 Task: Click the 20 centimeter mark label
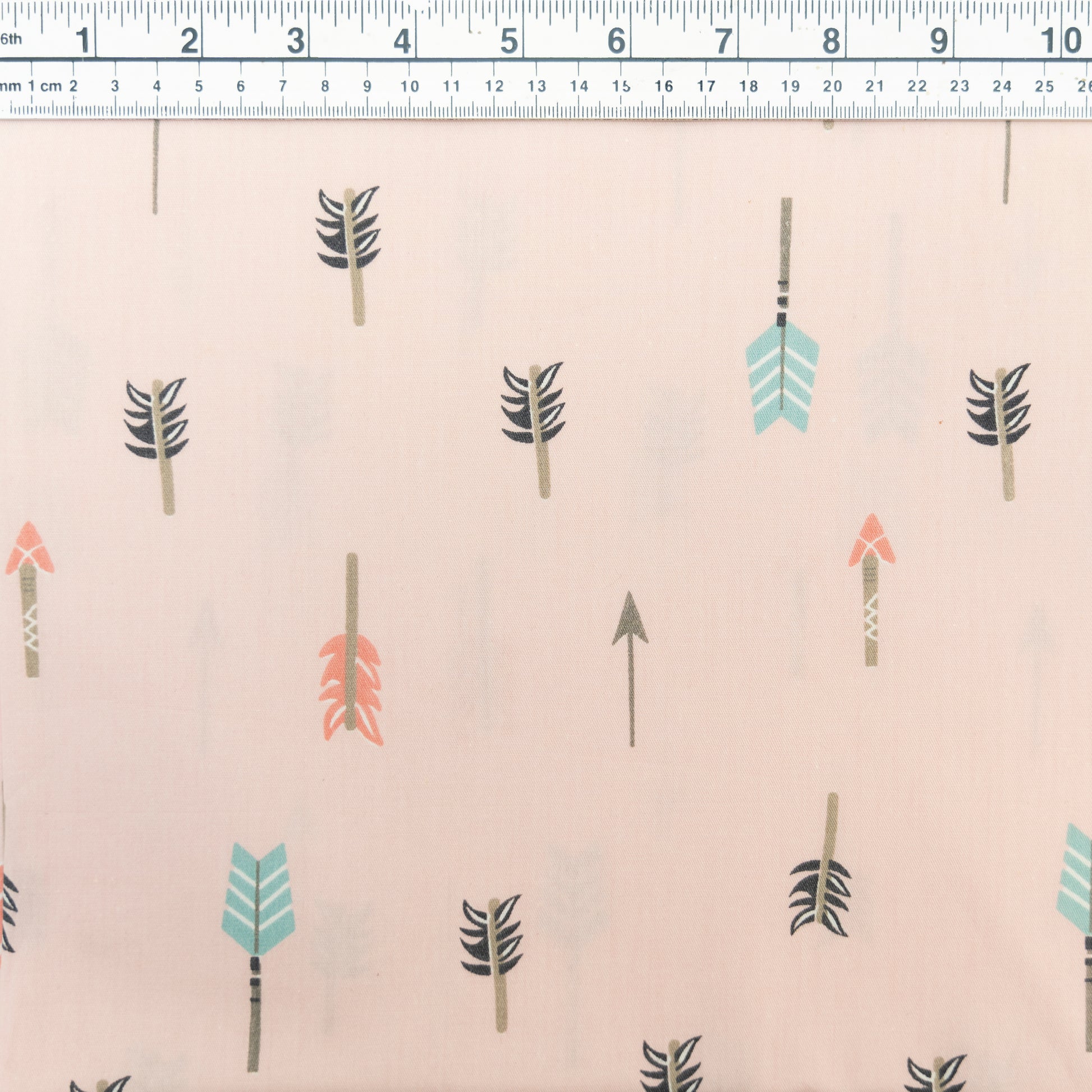click(x=832, y=86)
